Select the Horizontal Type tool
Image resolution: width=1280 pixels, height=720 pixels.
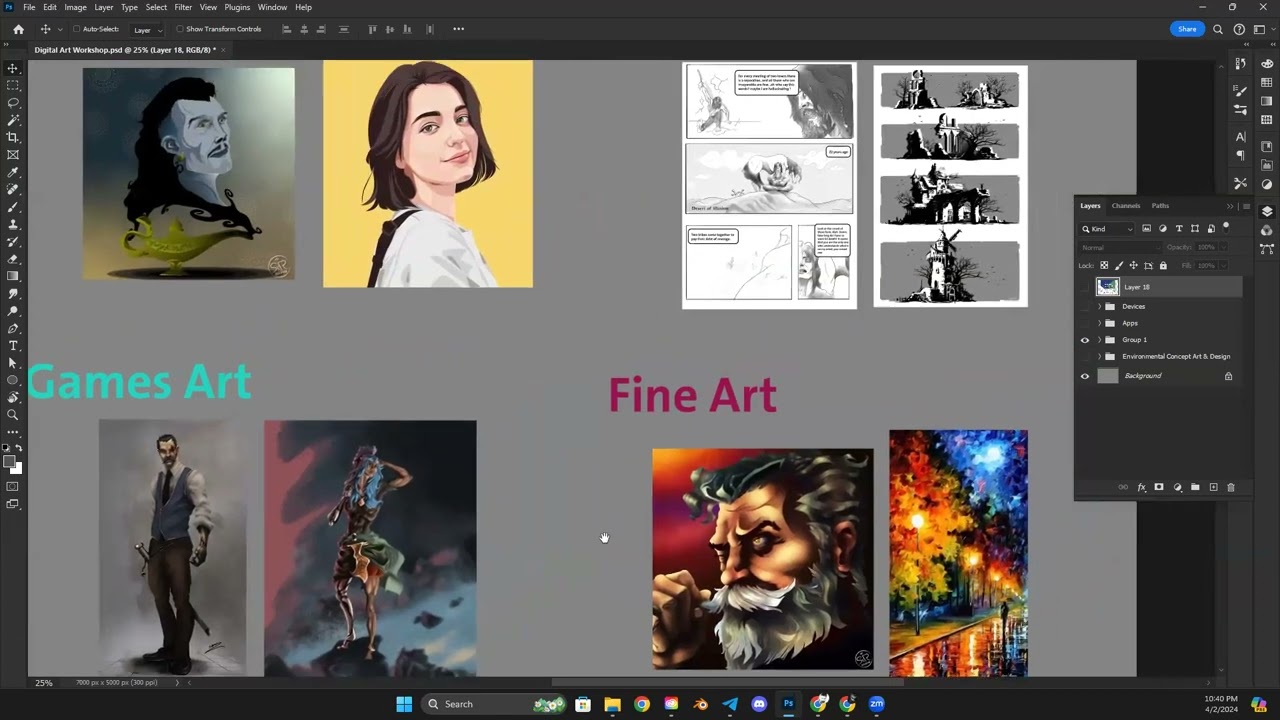[13, 345]
